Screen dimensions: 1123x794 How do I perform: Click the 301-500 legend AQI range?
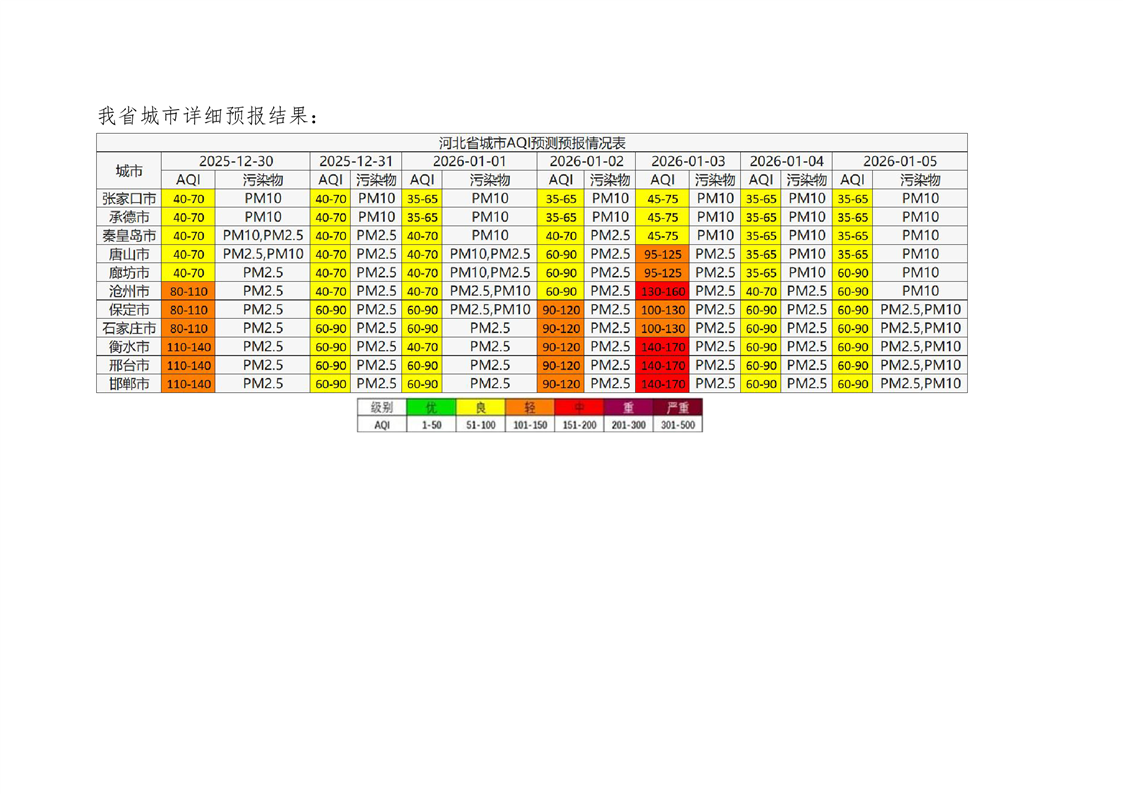(677, 424)
